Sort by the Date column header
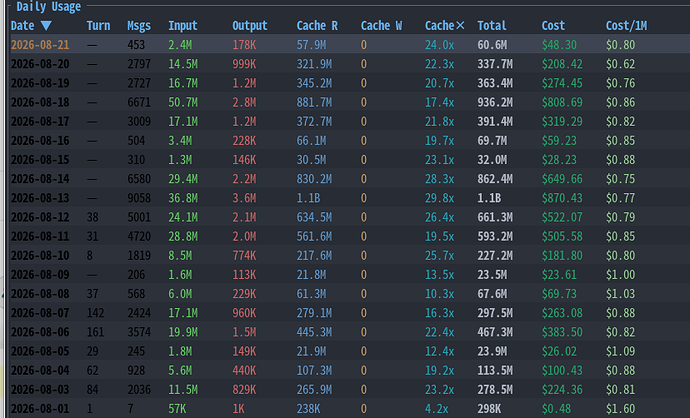Viewport: 690px width, 418px height. [22, 26]
